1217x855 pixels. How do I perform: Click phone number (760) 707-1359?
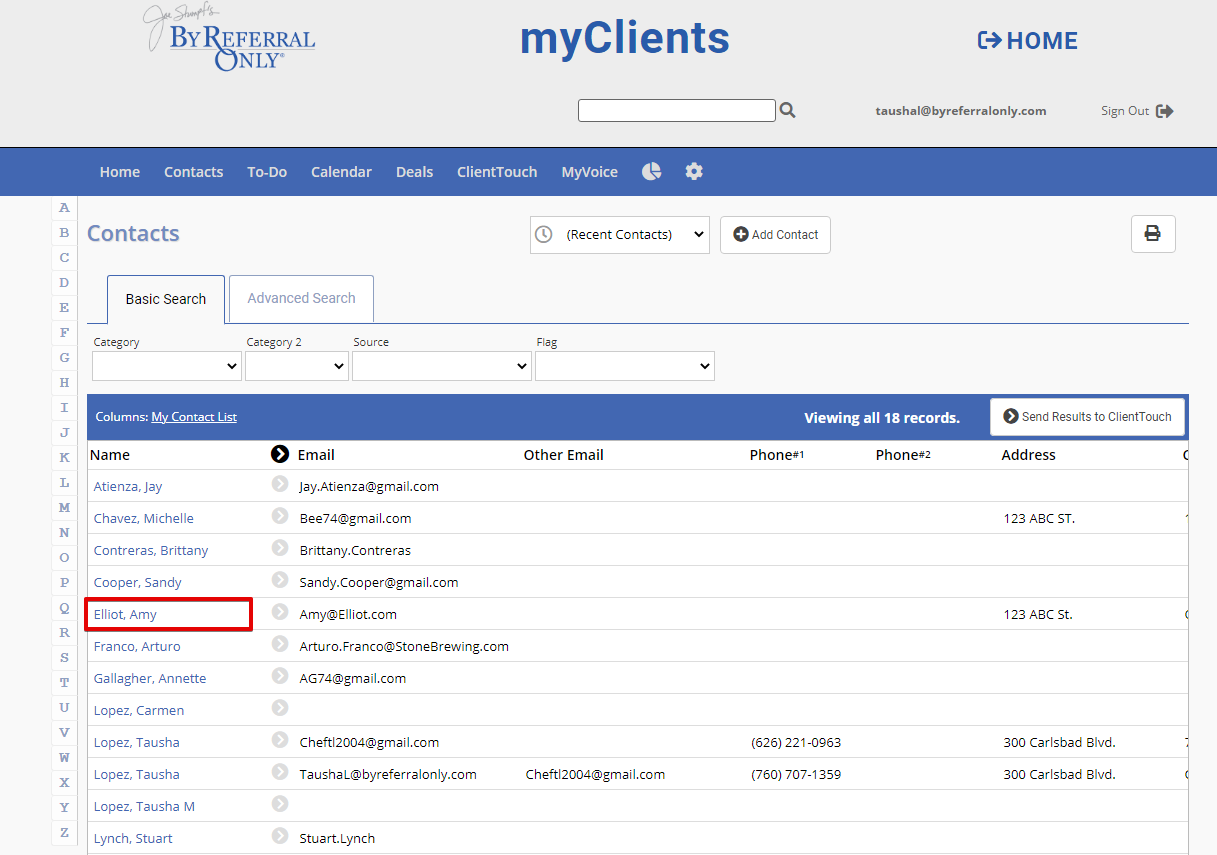(796, 774)
